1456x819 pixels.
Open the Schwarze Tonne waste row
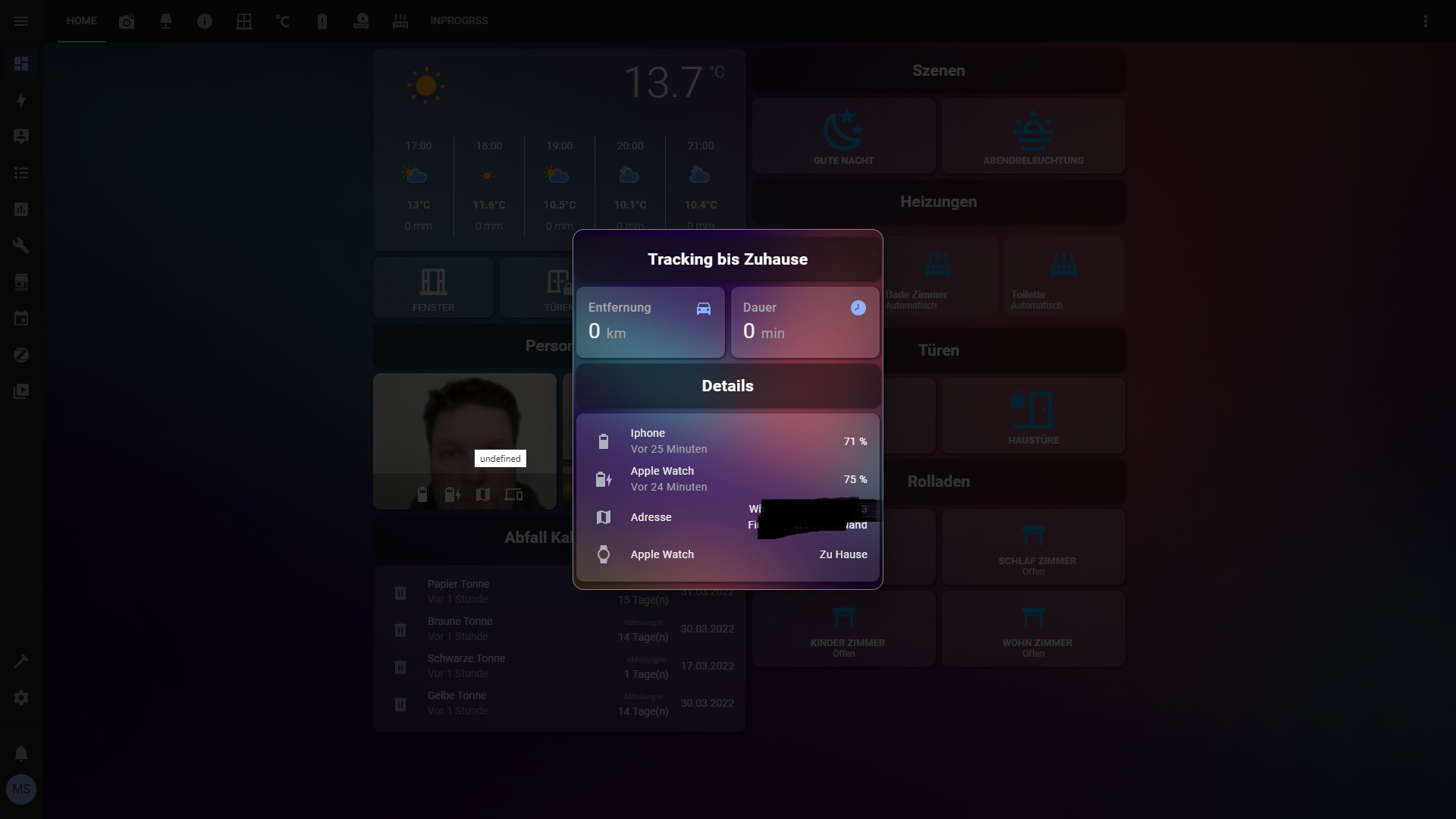coord(560,667)
